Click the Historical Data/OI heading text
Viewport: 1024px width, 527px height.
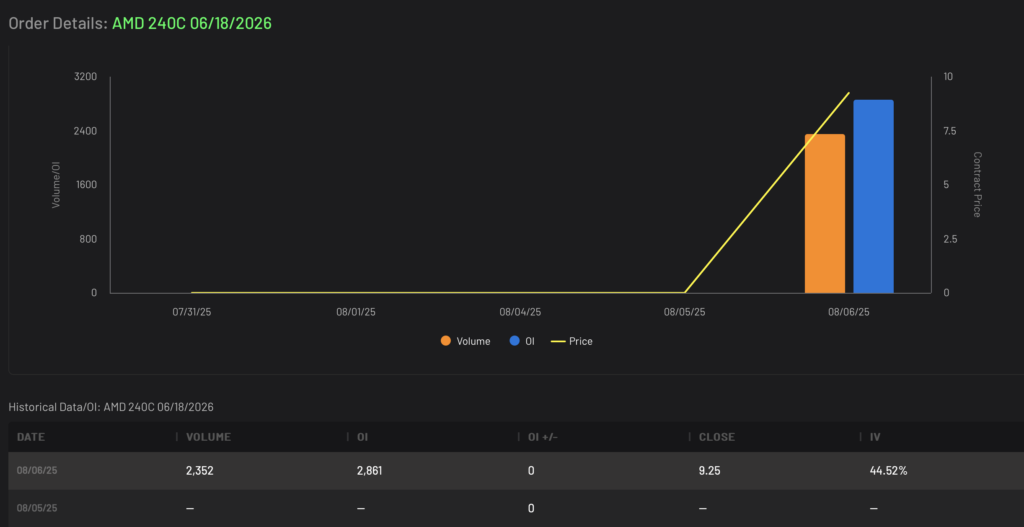click(x=111, y=407)
